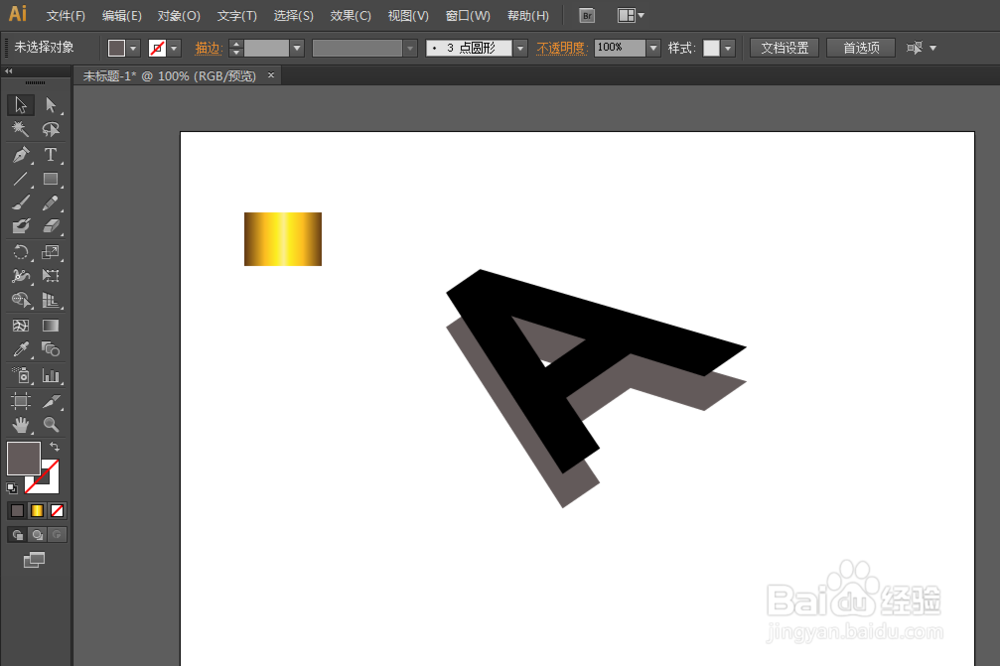The image size is (1000, 666).
Task: Select the Pencil tool
Action: click(x=50, y=203)
